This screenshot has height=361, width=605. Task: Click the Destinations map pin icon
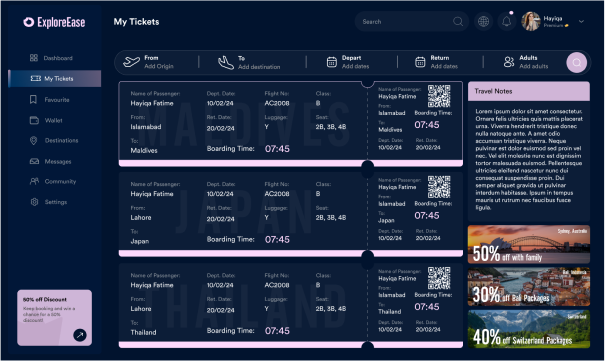(34, 140)
